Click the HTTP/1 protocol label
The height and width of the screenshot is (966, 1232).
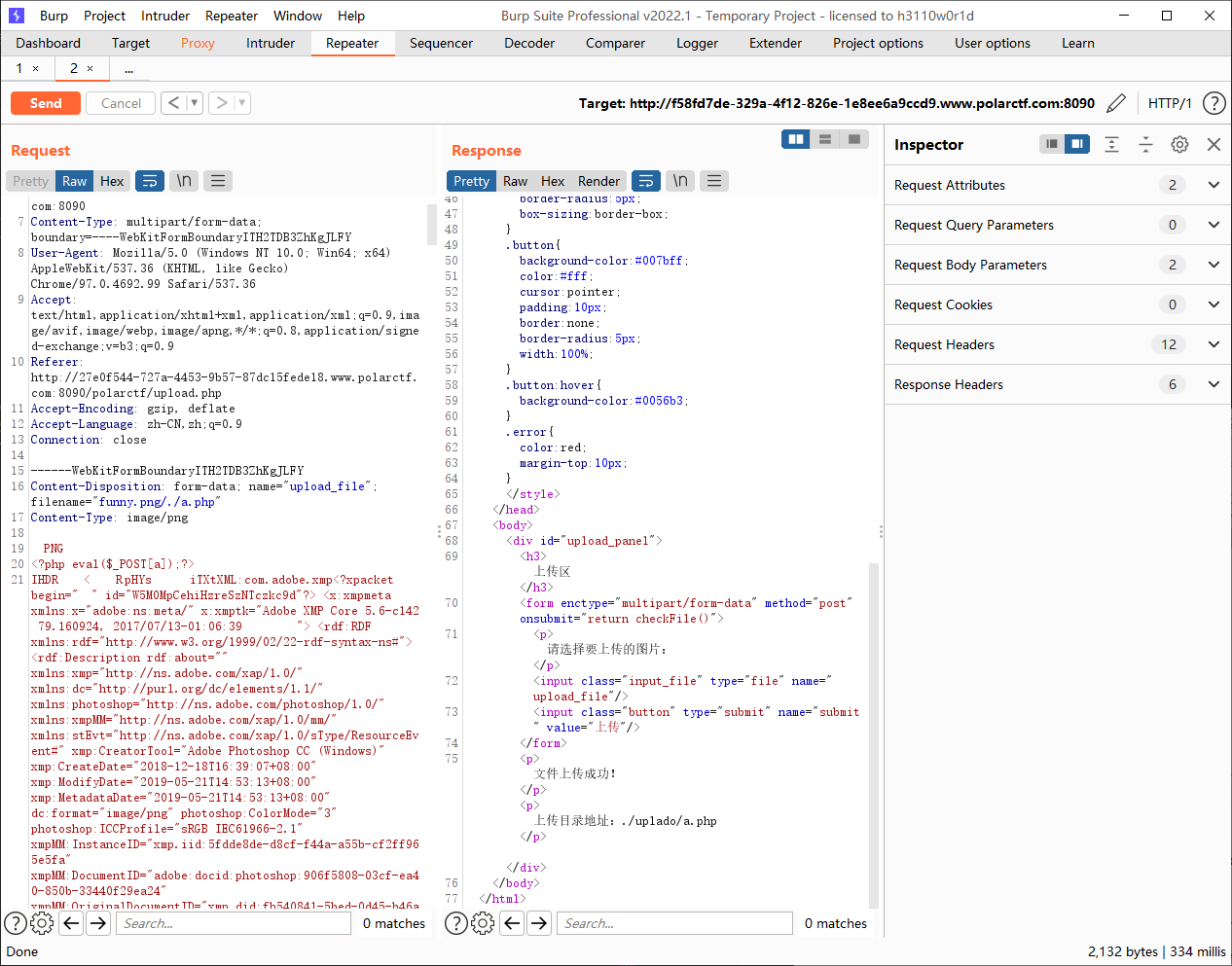1170,103
